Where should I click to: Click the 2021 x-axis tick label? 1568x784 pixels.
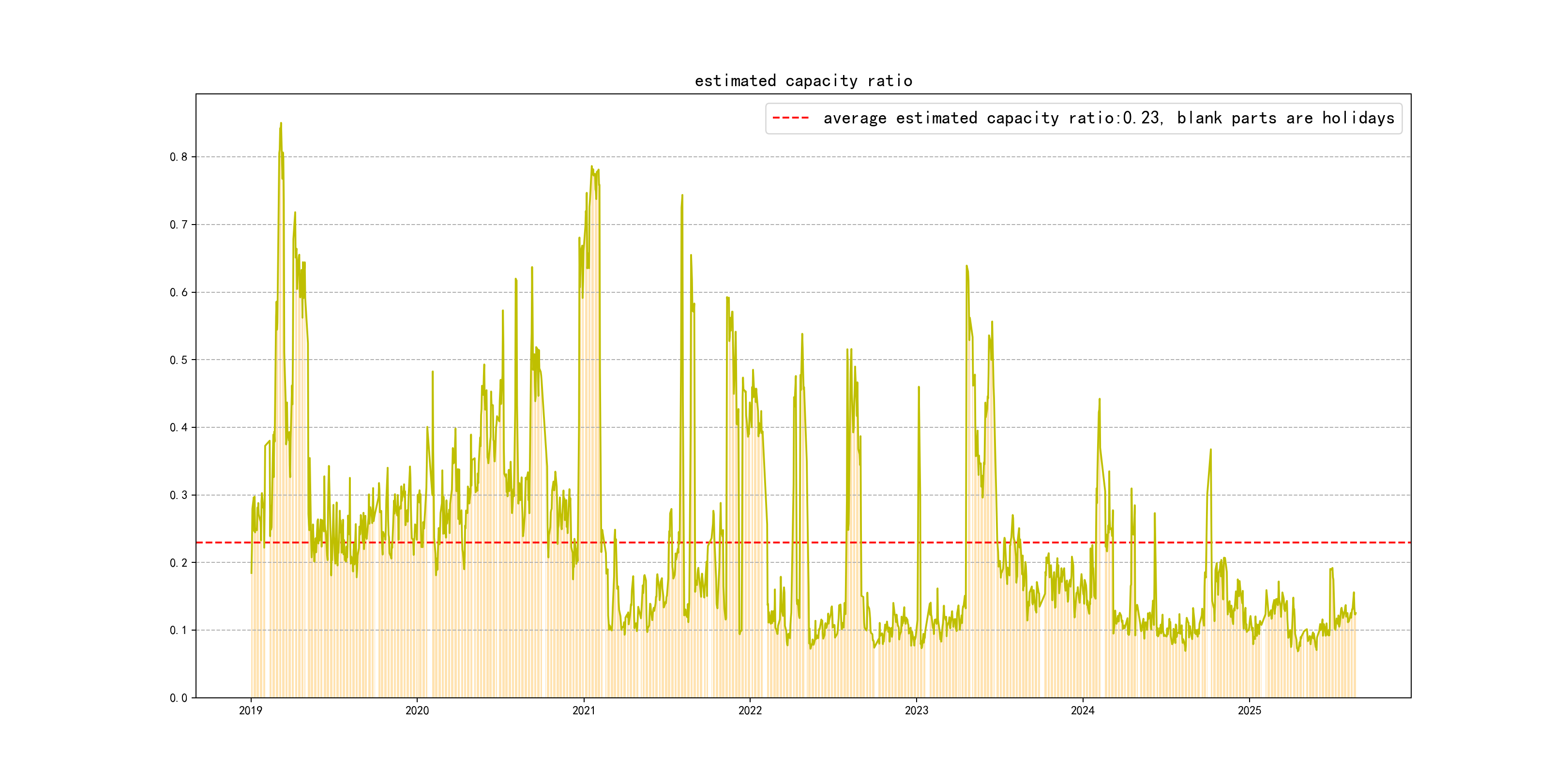pyautogui.click(x=584, y=710)
